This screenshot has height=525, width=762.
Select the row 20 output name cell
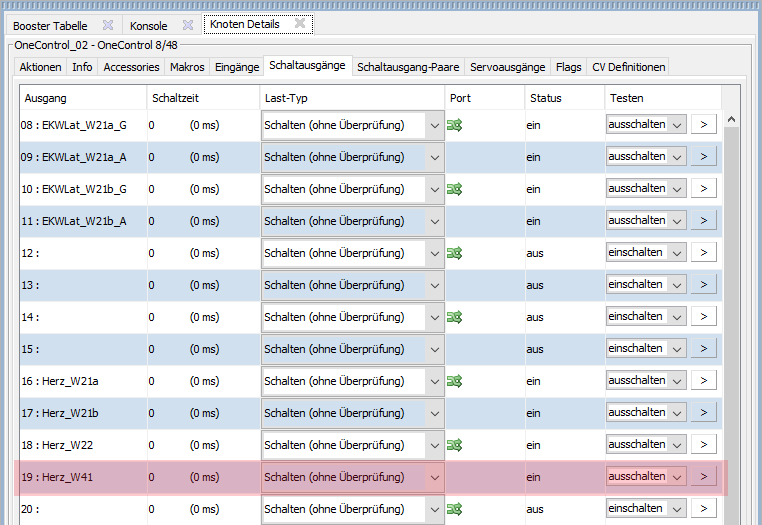coord(82,509)
